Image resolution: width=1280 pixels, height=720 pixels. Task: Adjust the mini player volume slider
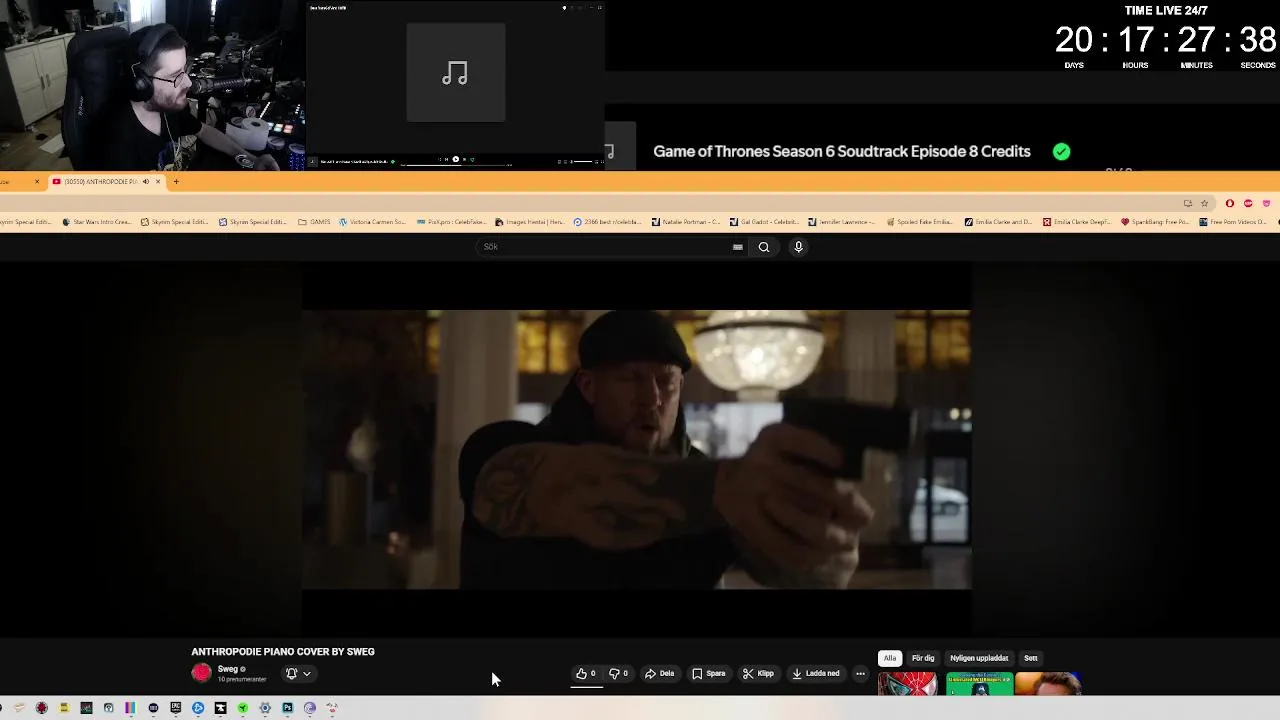(x=583, y=161)
